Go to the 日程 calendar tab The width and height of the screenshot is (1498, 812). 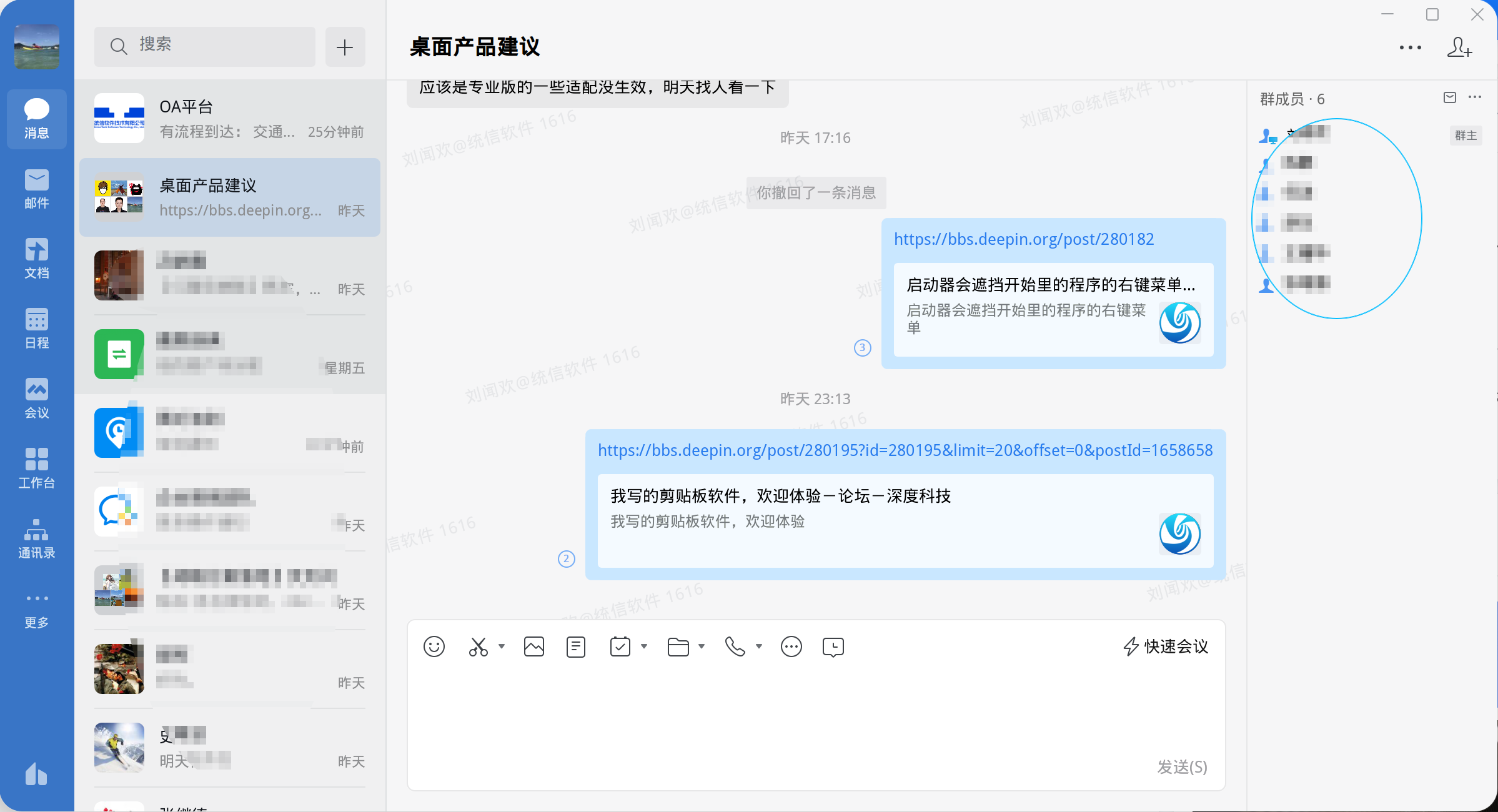[37, 329]
